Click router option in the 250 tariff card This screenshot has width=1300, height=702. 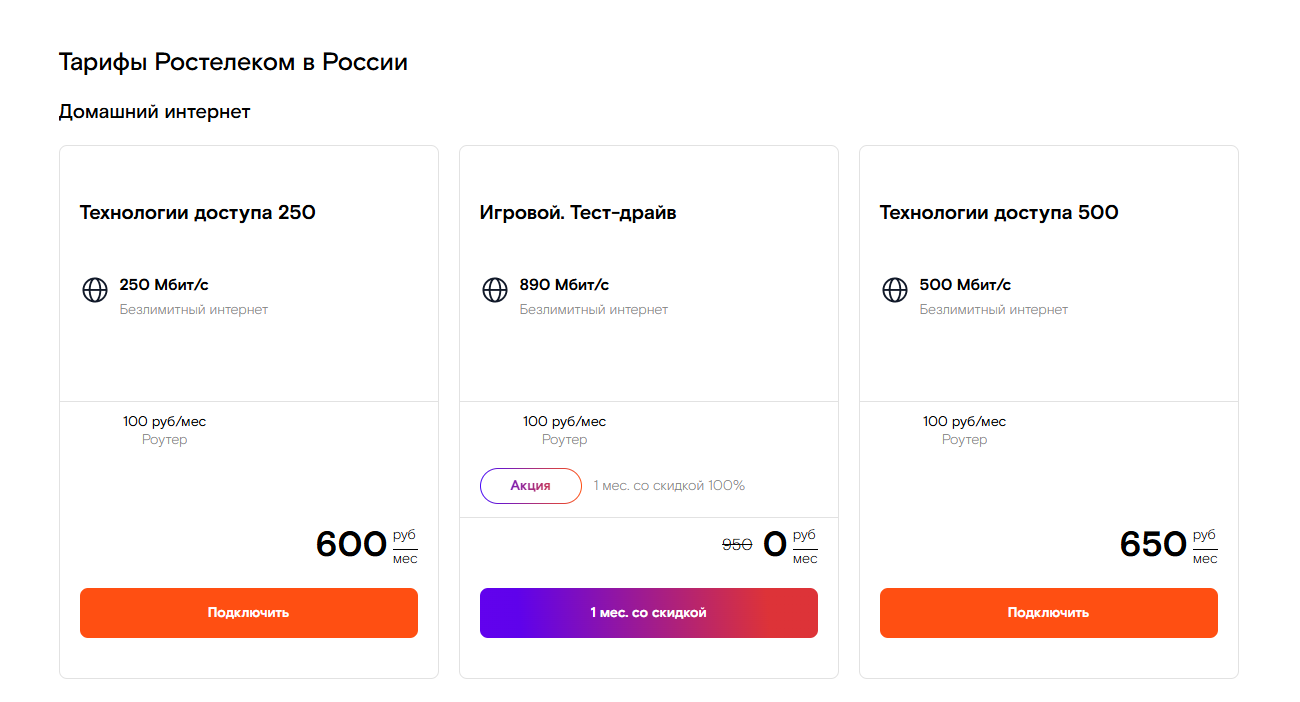pyautogui.click(x=164, y=430)
